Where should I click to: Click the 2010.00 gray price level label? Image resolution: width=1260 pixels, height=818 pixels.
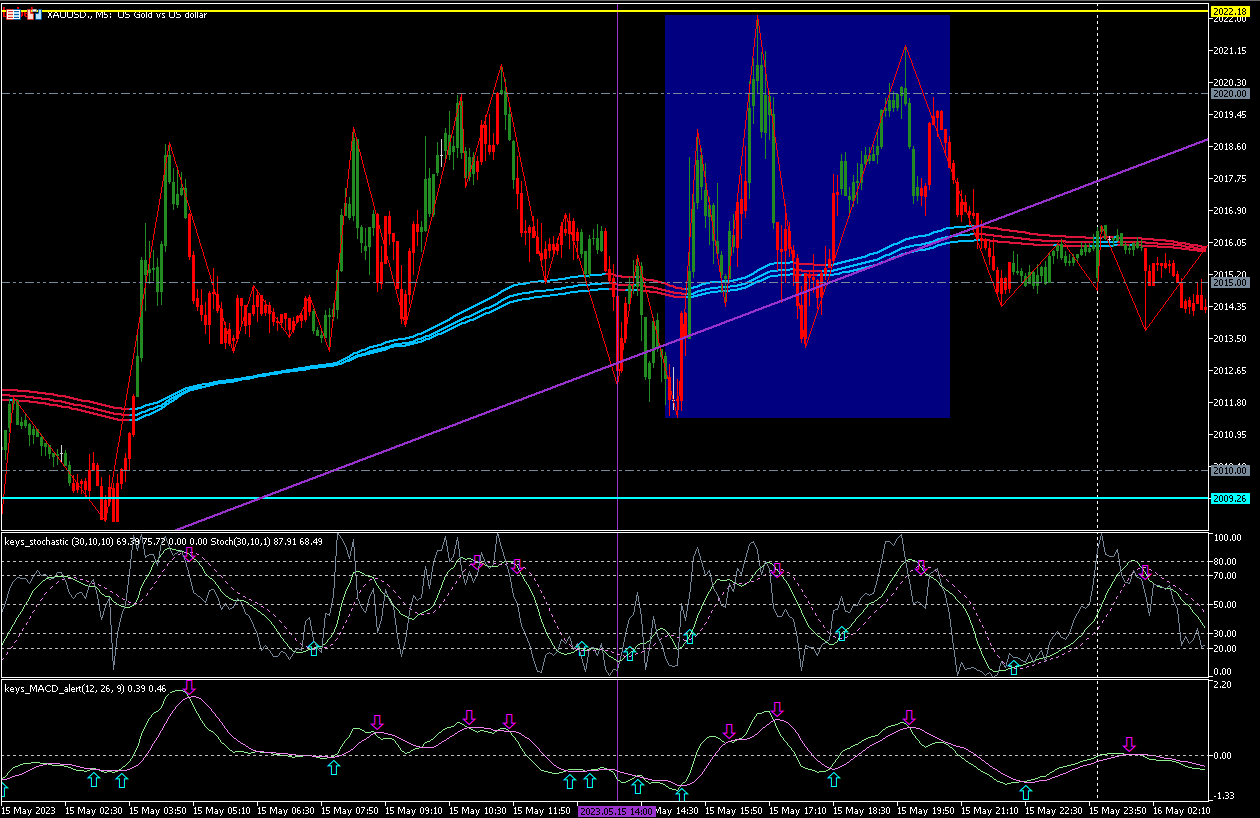[1227, 470]
